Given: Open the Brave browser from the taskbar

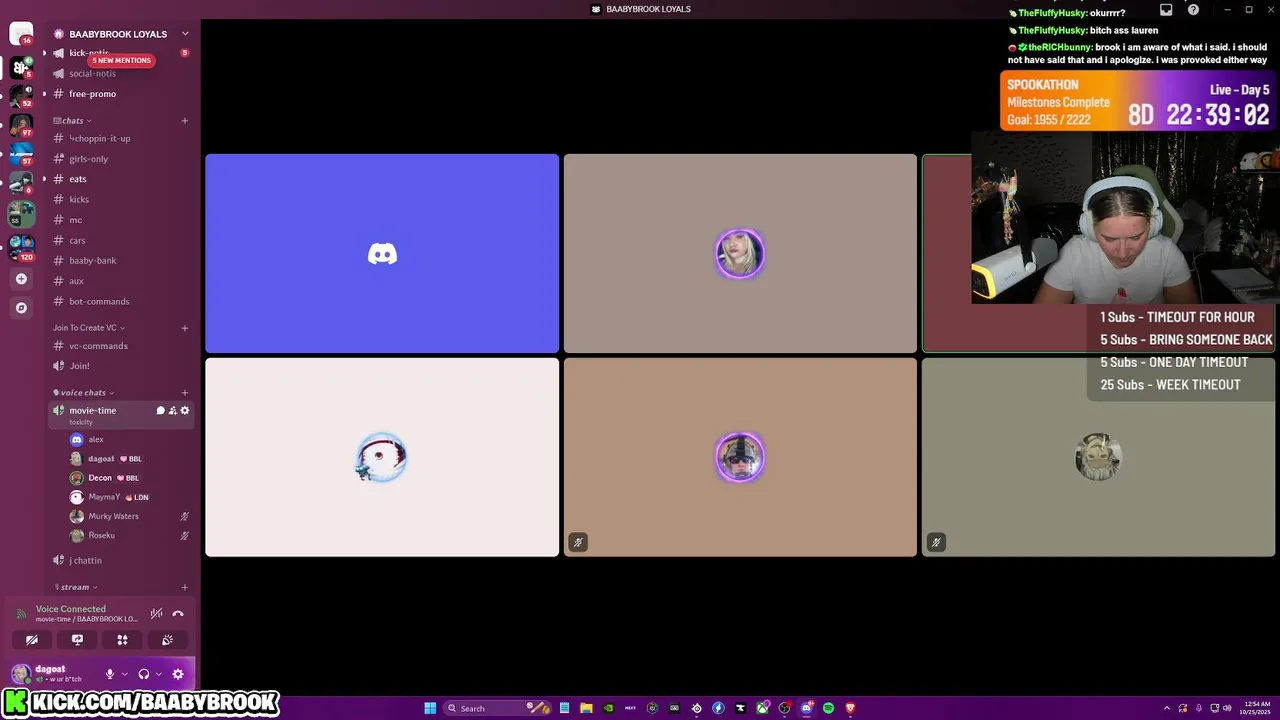Looking at the screenshot, I should pyautogui.click(x=850, y=708).
